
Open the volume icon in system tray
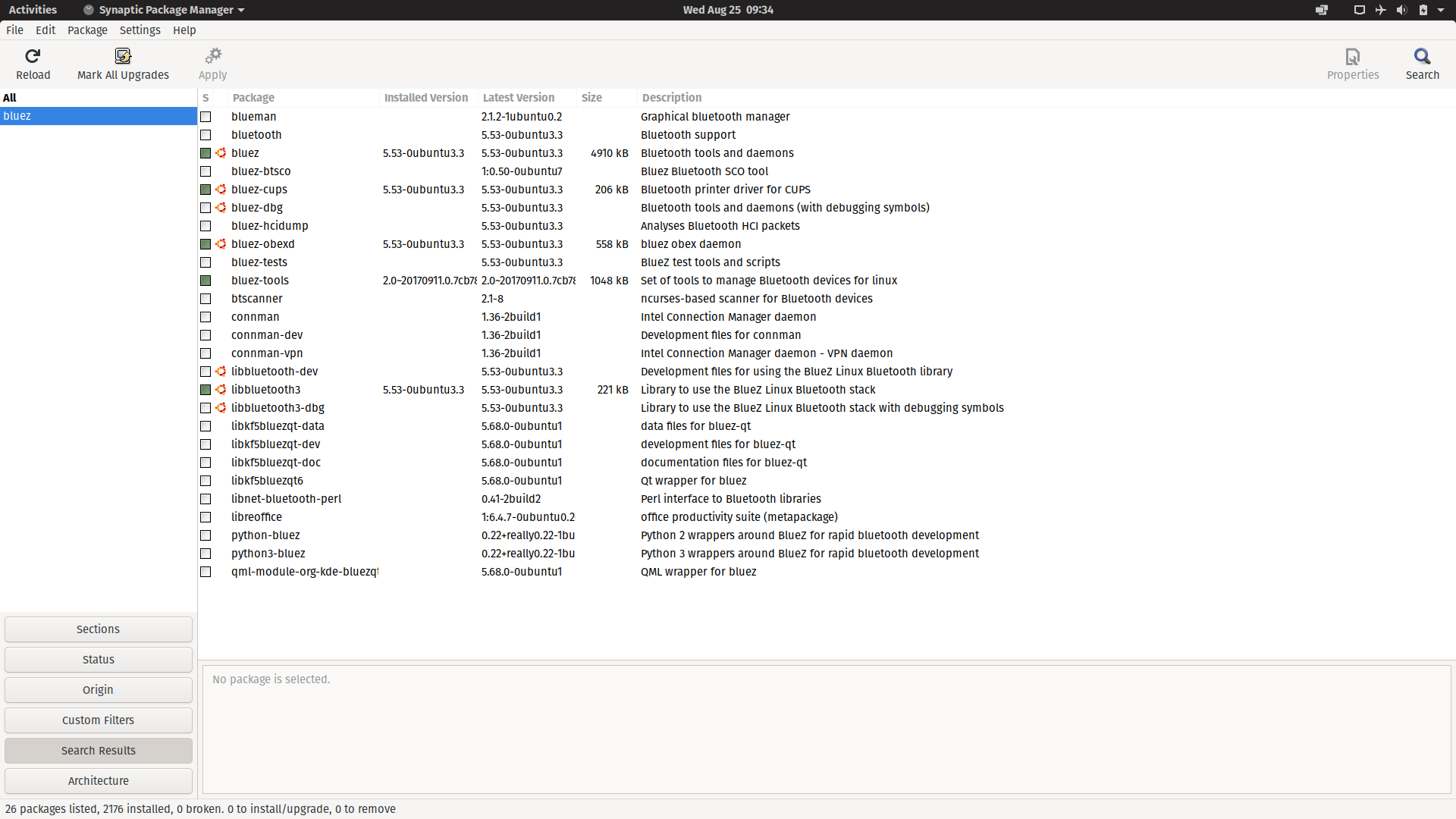(1401, 10)
